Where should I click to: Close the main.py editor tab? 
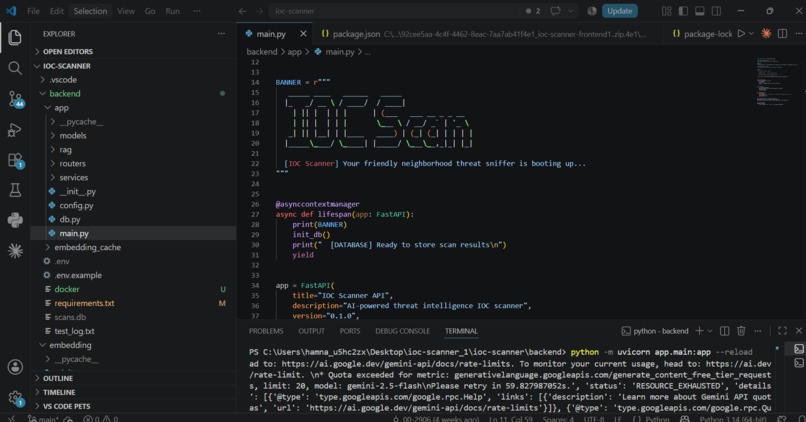tap(303, 33)
